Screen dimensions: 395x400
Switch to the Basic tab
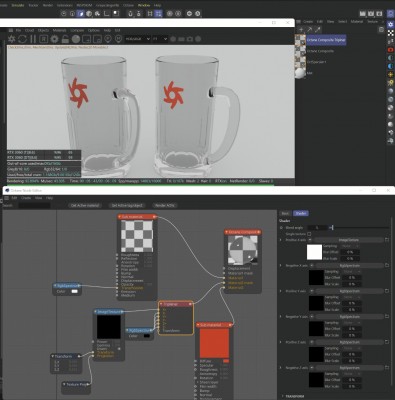(x=285, y=213)
